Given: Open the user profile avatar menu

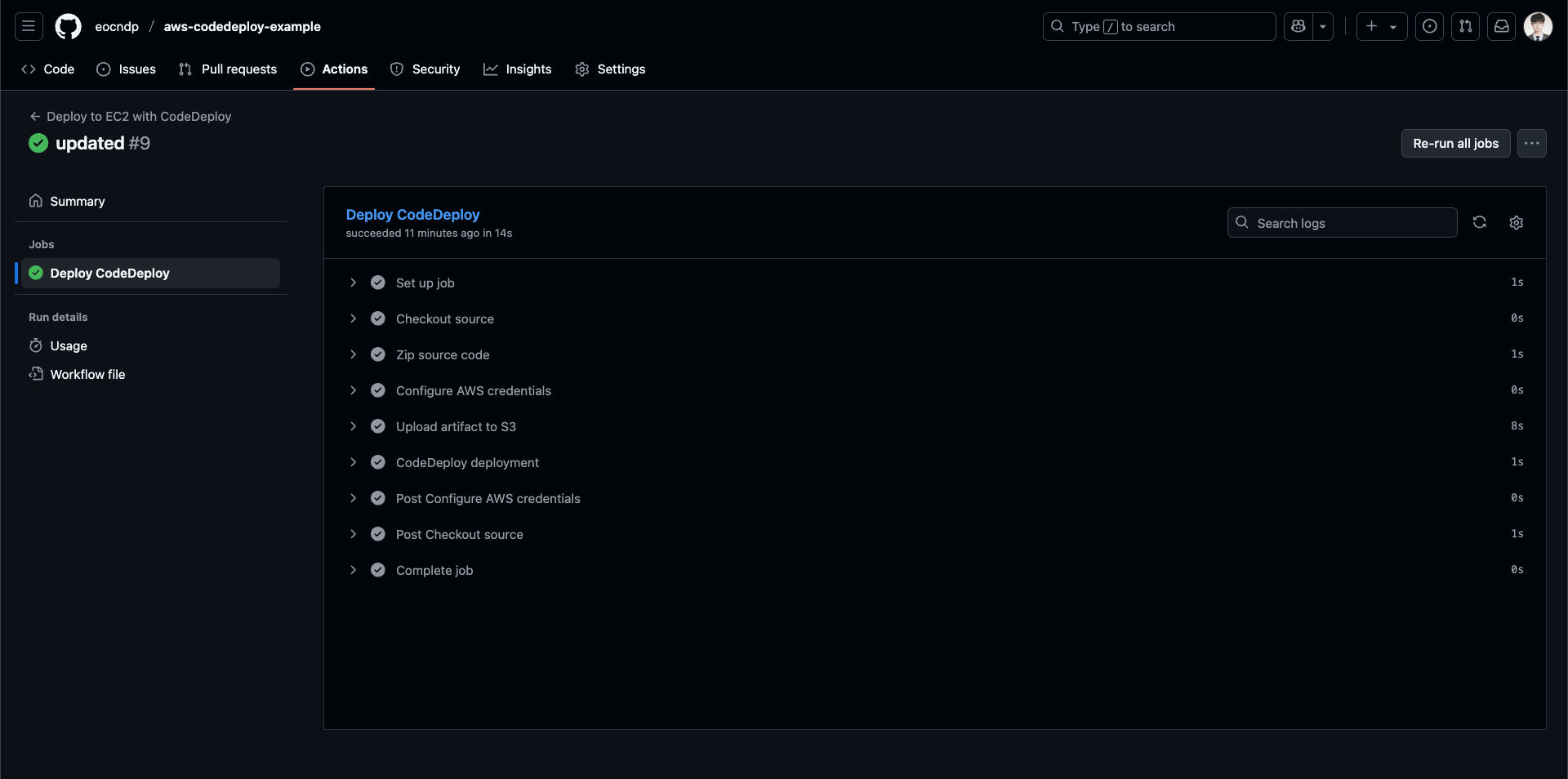Looking at the screenshot, I should (1538, 26).
